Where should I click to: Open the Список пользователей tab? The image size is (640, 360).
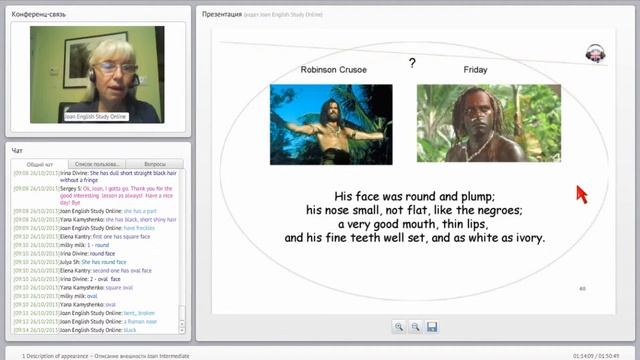click(x=97, y=164)
